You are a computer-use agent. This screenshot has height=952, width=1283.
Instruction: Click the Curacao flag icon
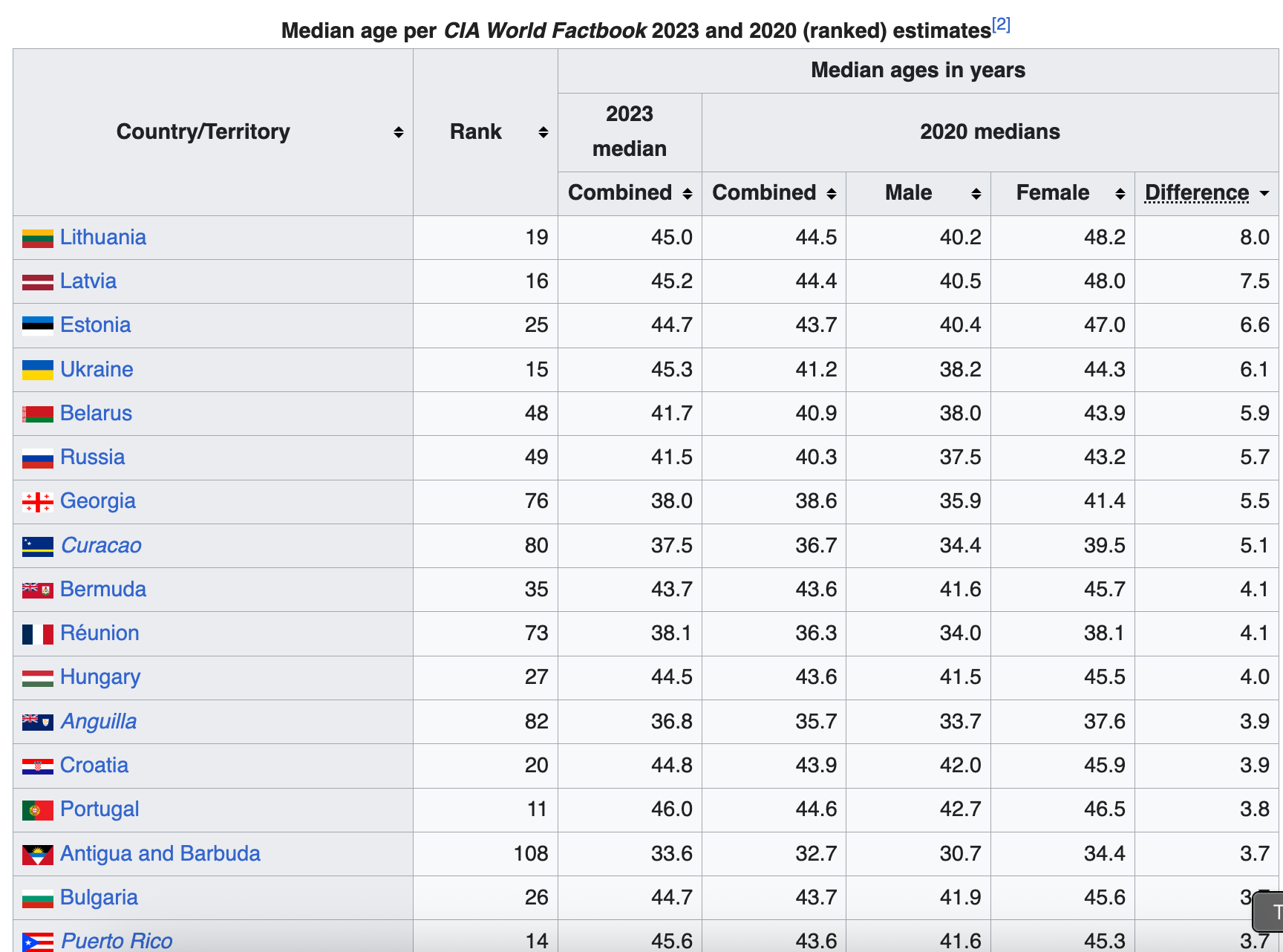click(x=37, y=547)
